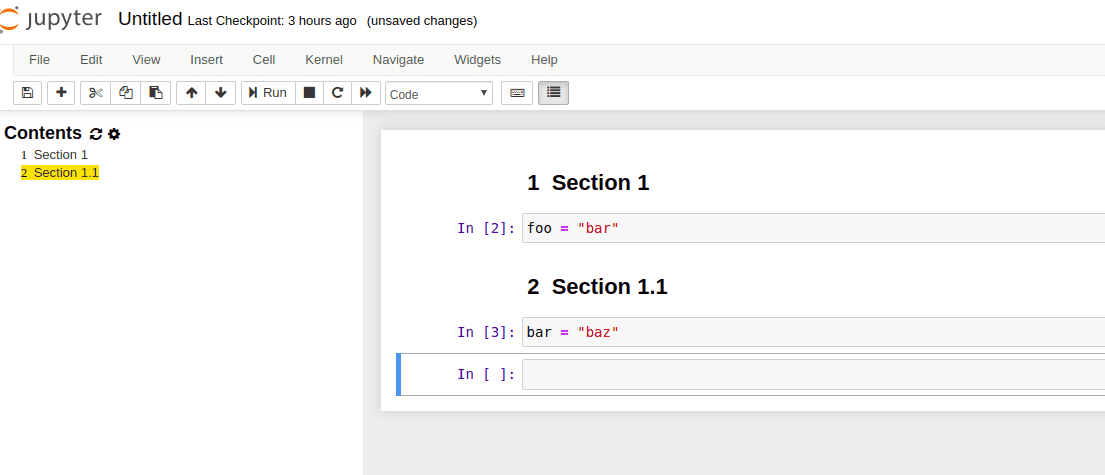The width and height of the screenshot is (1105, 475).
Task: Move the selected cell up
Action: (x=191, y=93)
